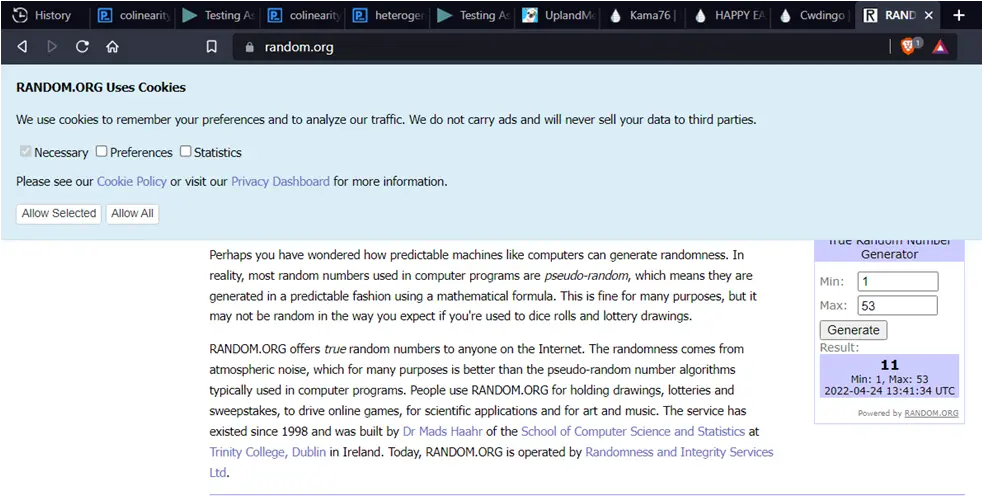Enable the Statistics cookies checkbox
The height and width of the screenshot is (502, 983).
tap(186, 151)
